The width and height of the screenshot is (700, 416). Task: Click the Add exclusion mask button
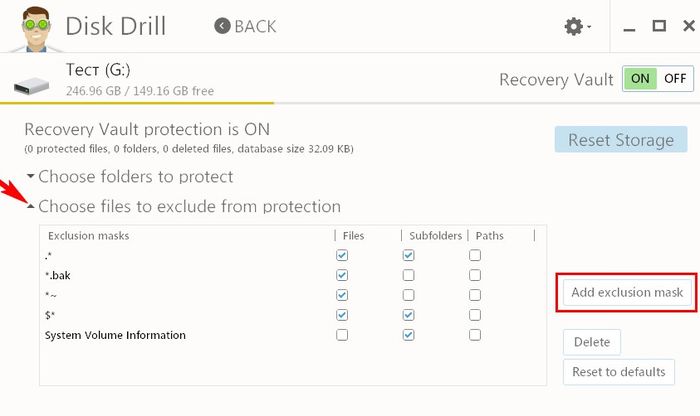coord(626,292)
